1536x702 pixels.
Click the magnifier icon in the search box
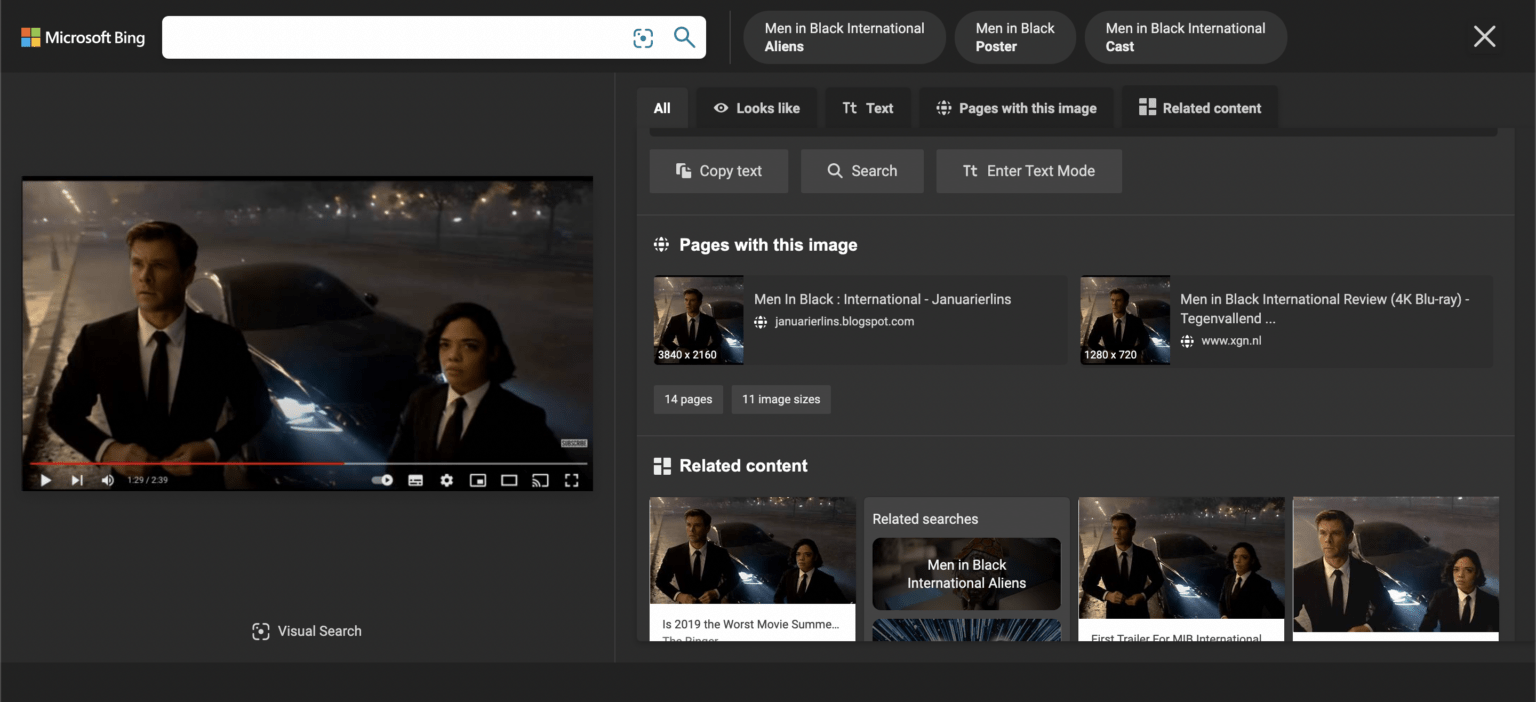point(684,38)
